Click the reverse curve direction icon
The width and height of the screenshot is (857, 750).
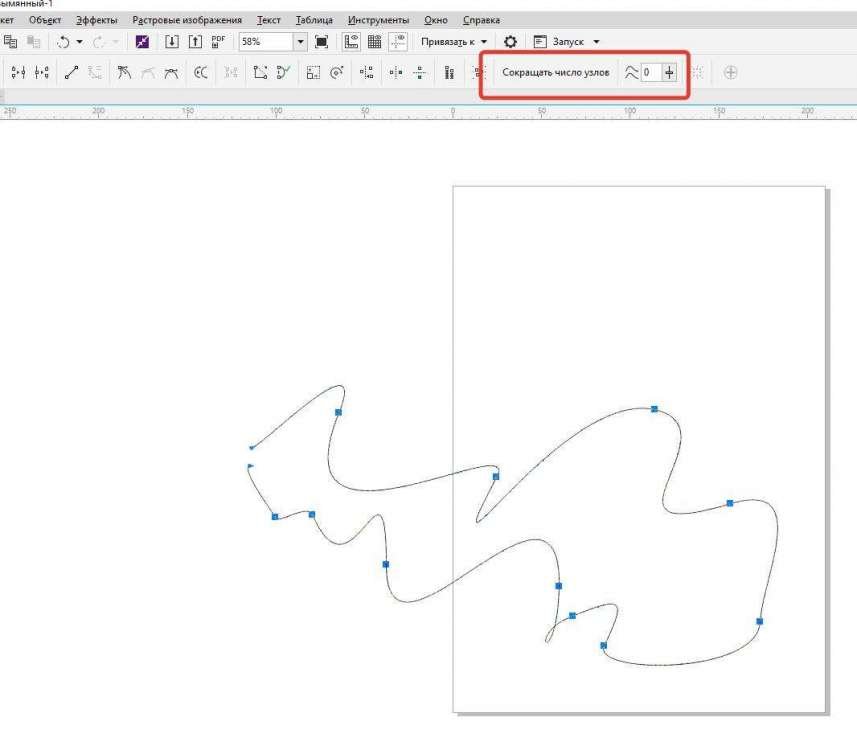coord(201,72)
